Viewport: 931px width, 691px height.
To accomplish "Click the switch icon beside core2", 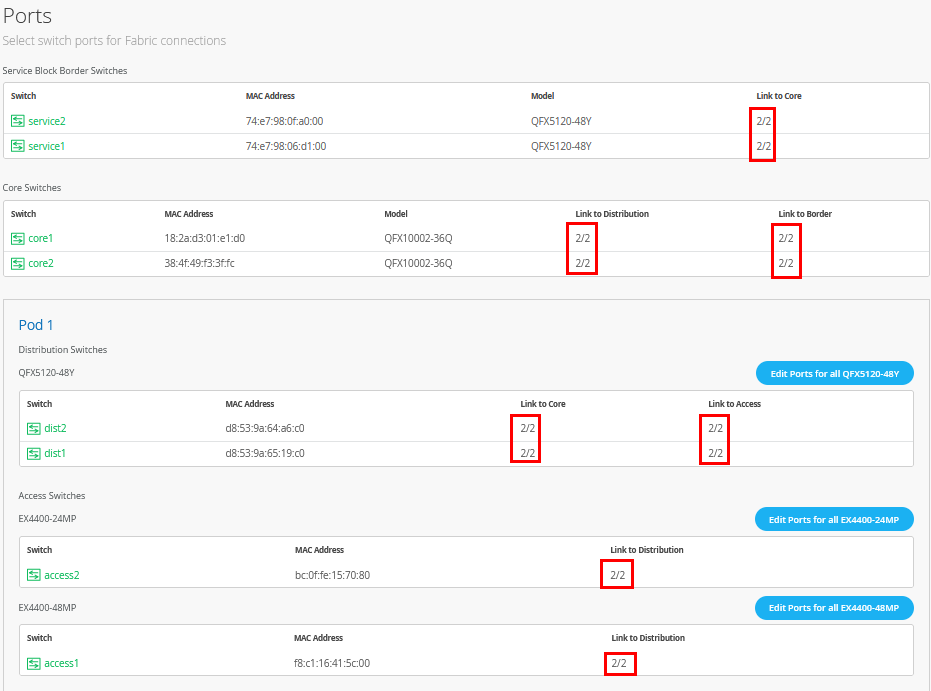I will 18,264.
